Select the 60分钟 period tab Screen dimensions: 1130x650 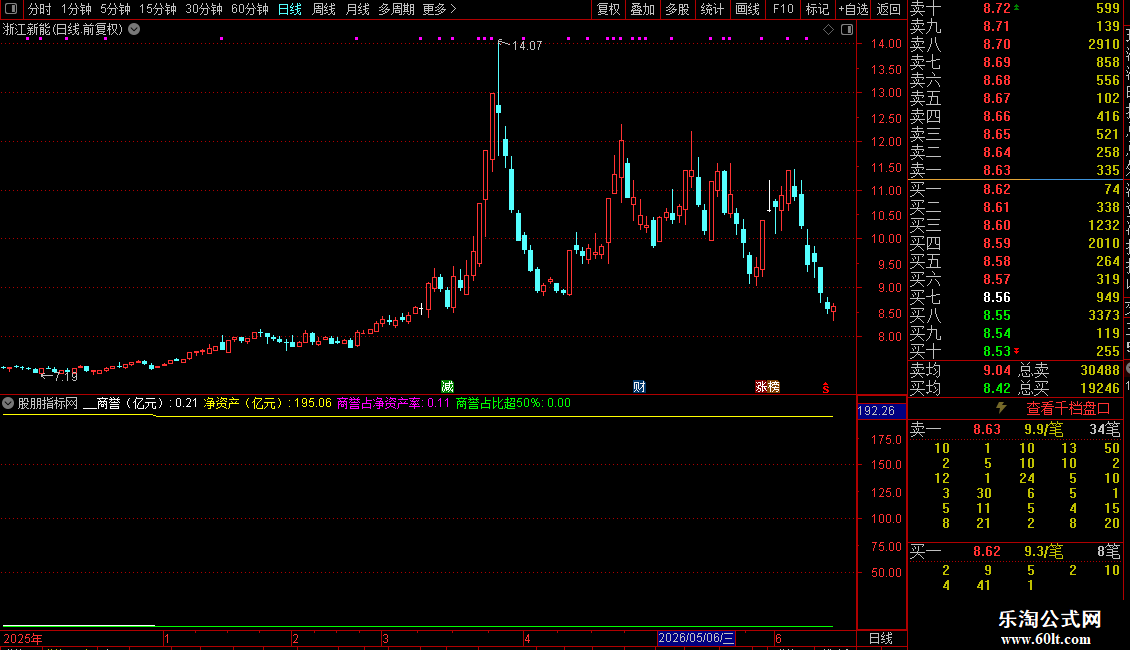pos(250,9)
